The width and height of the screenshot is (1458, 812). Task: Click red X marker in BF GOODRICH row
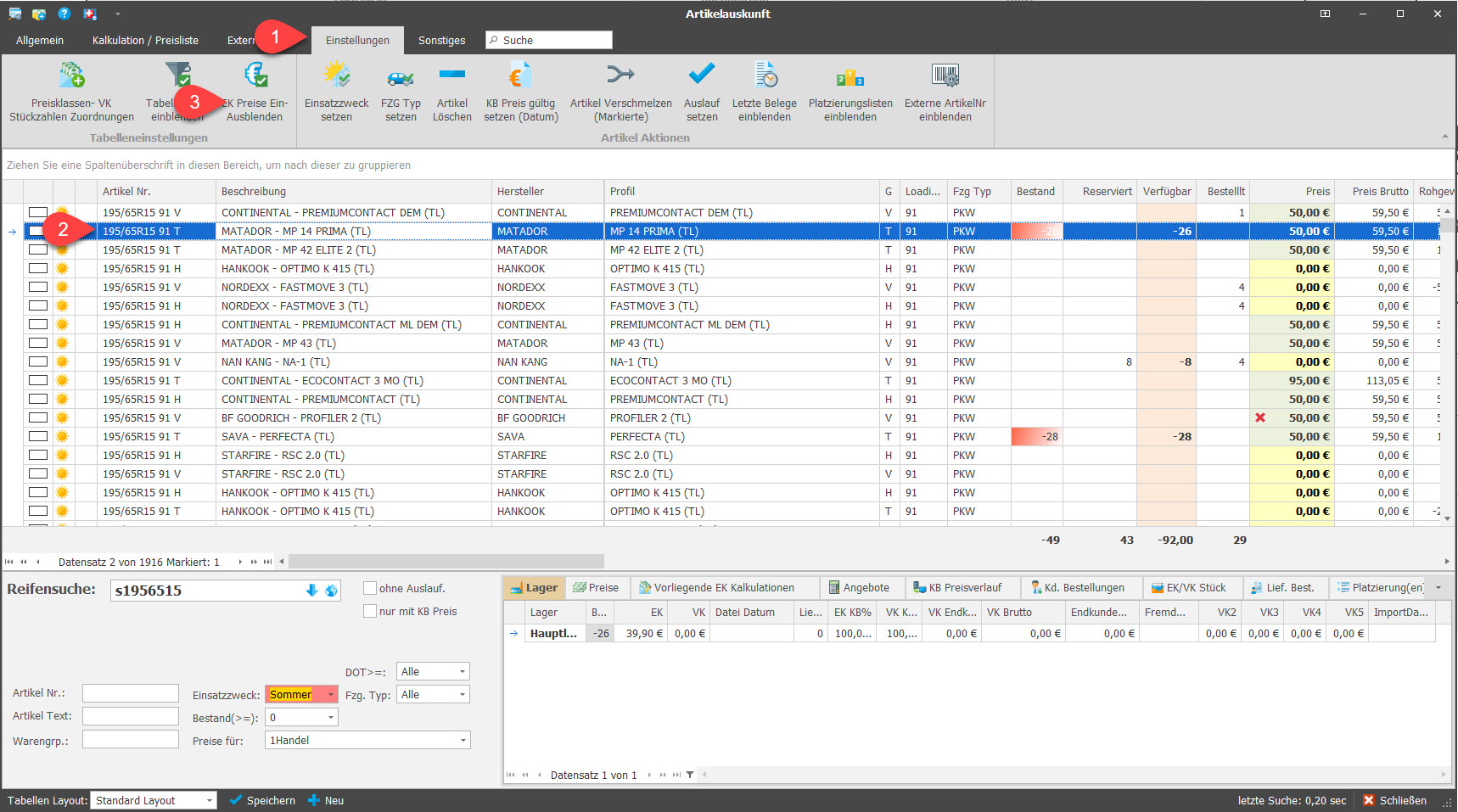click(x=1260, y=417)
